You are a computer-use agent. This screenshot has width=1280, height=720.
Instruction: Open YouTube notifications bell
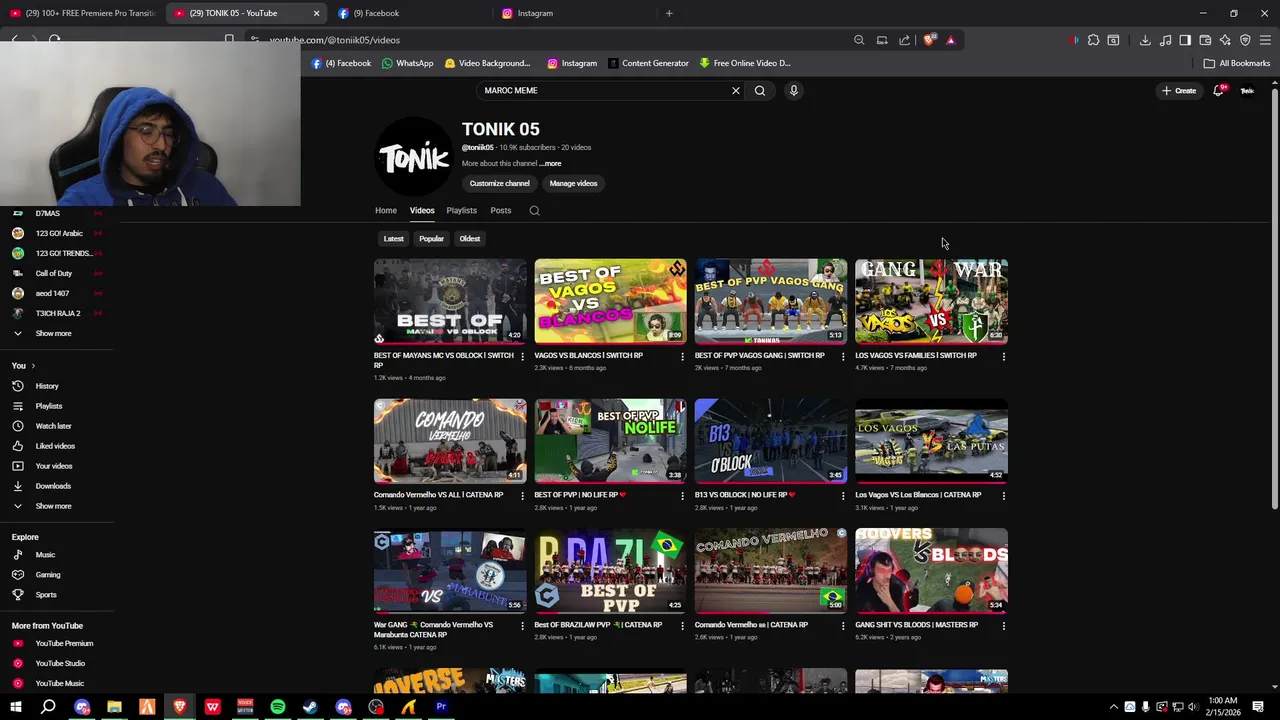[x=1219, y=90]
